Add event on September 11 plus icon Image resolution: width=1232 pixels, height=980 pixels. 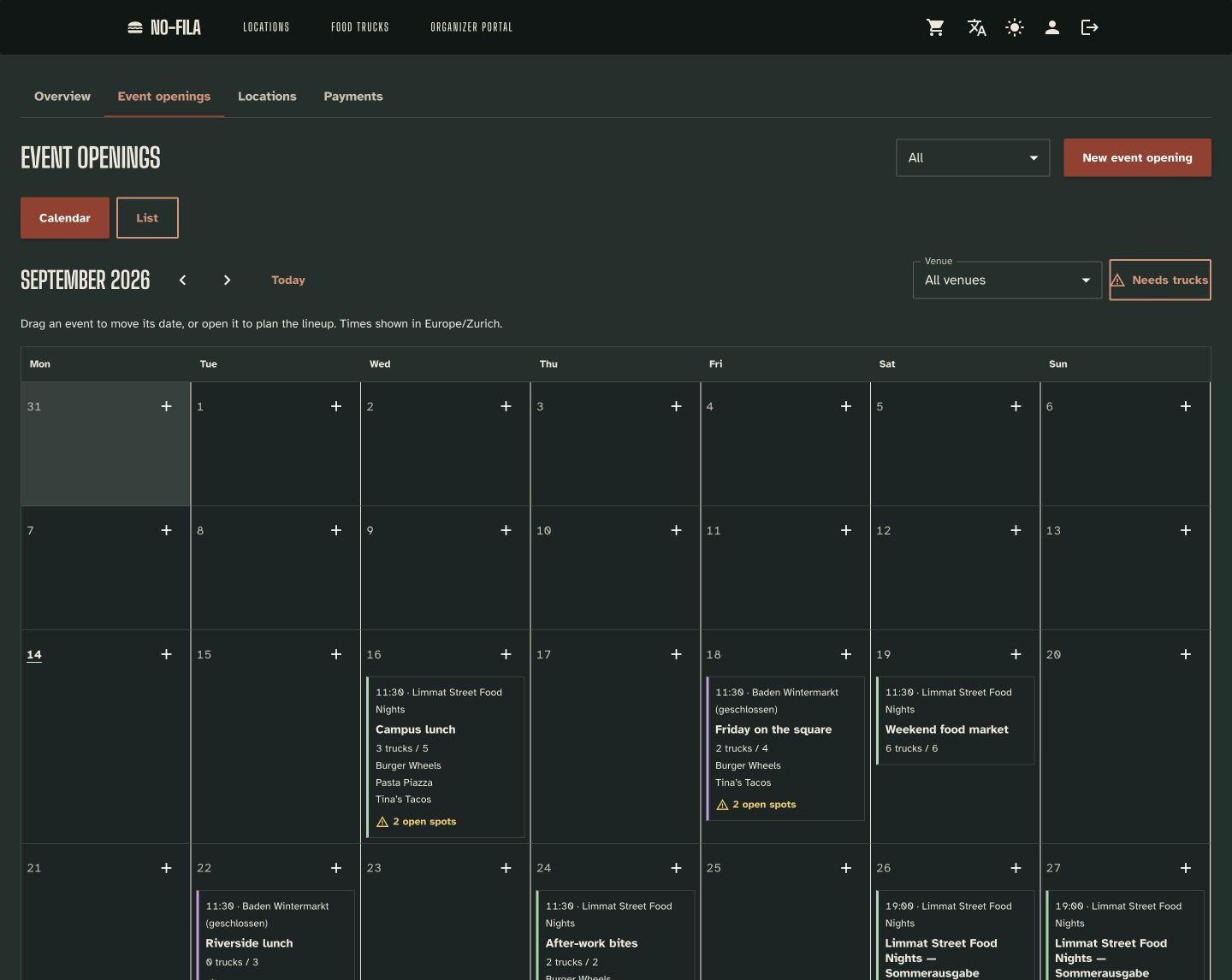(x=846, y=530)
